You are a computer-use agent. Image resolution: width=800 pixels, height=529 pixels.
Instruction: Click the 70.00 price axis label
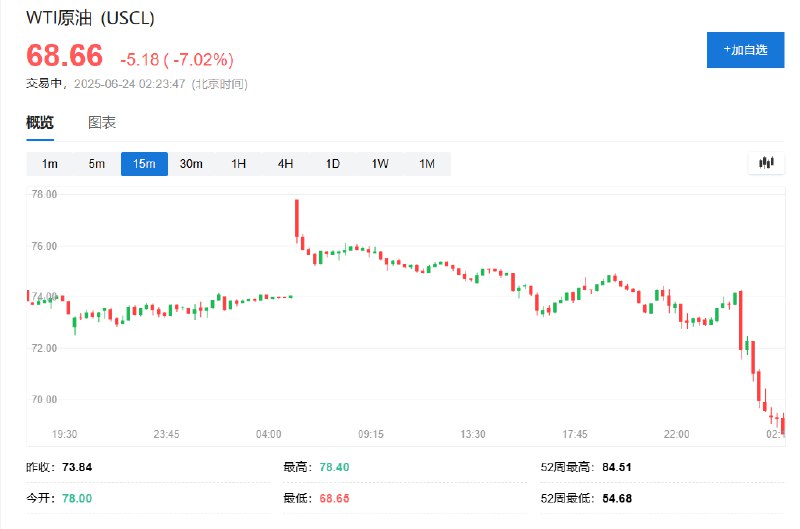tap(44, 399)
